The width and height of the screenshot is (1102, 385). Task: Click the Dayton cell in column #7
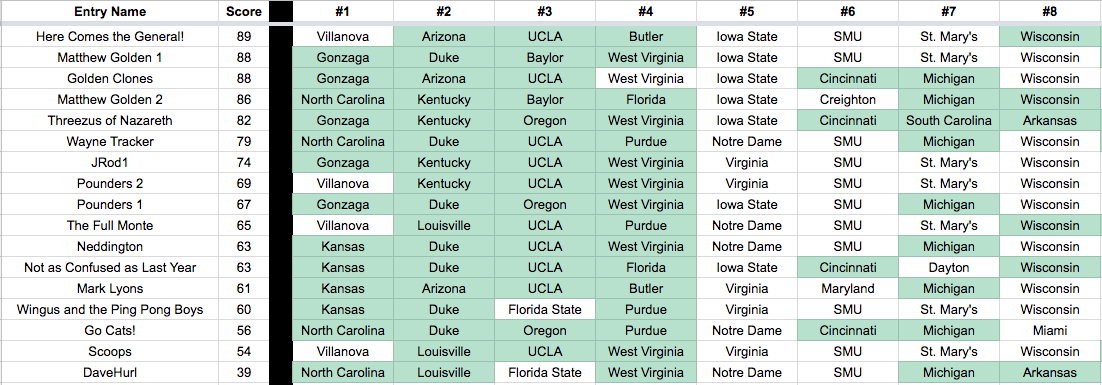[x=948, y=268]
